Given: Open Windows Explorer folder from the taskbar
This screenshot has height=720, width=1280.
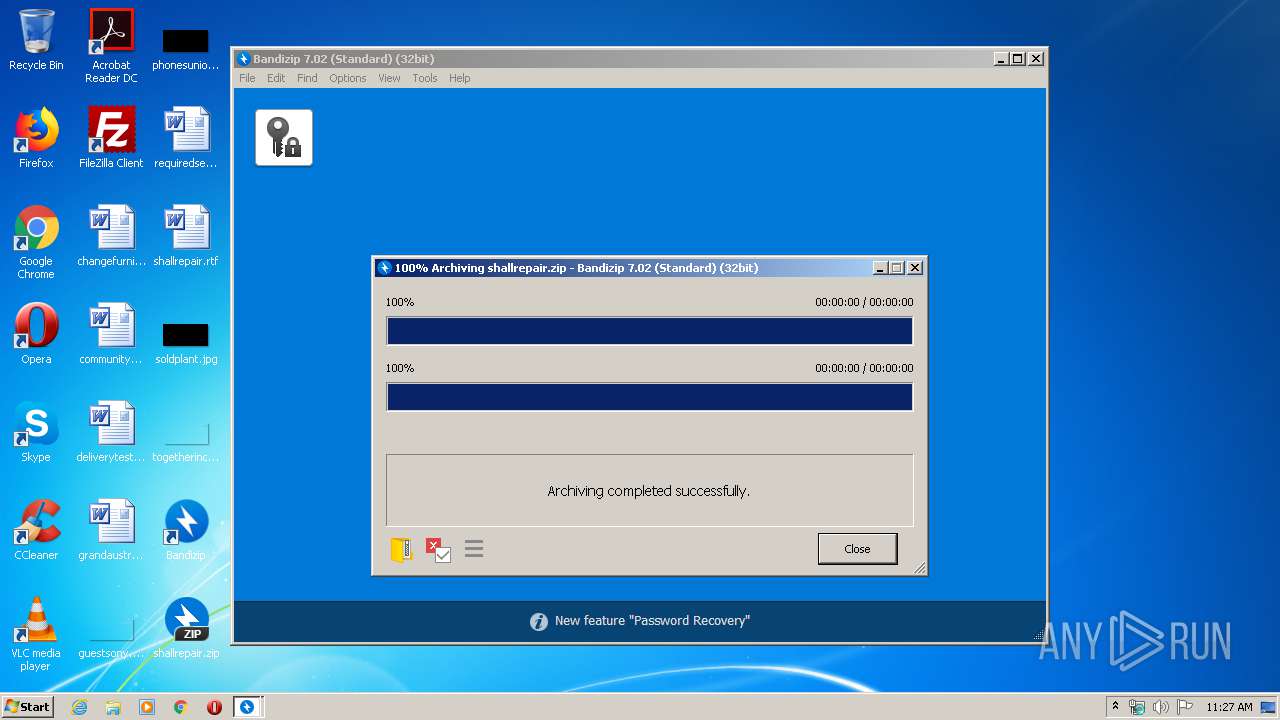Looking at the screenshot, I should click(113, 707).
